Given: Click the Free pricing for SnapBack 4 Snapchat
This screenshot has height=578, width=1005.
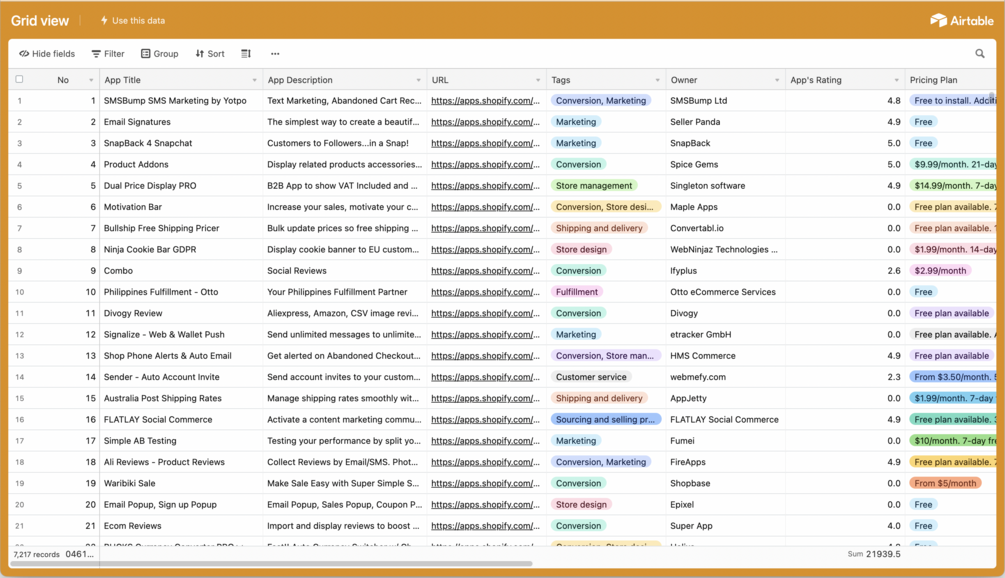Looking at the screenshot, I should [923, 143].
